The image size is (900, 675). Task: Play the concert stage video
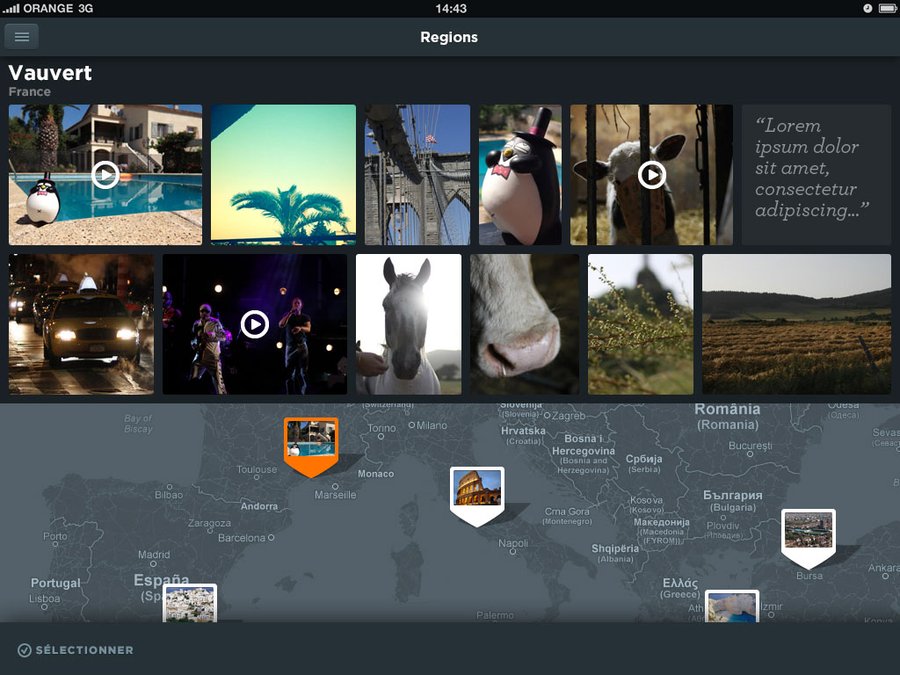click(x=254, y=324)
